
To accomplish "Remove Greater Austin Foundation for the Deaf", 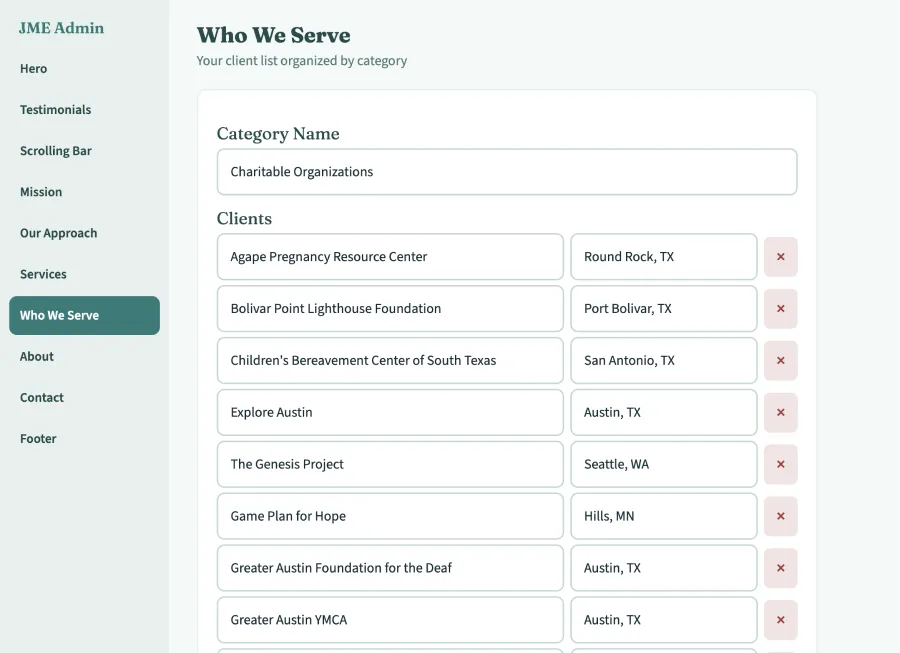I will [x=780, y=567].
